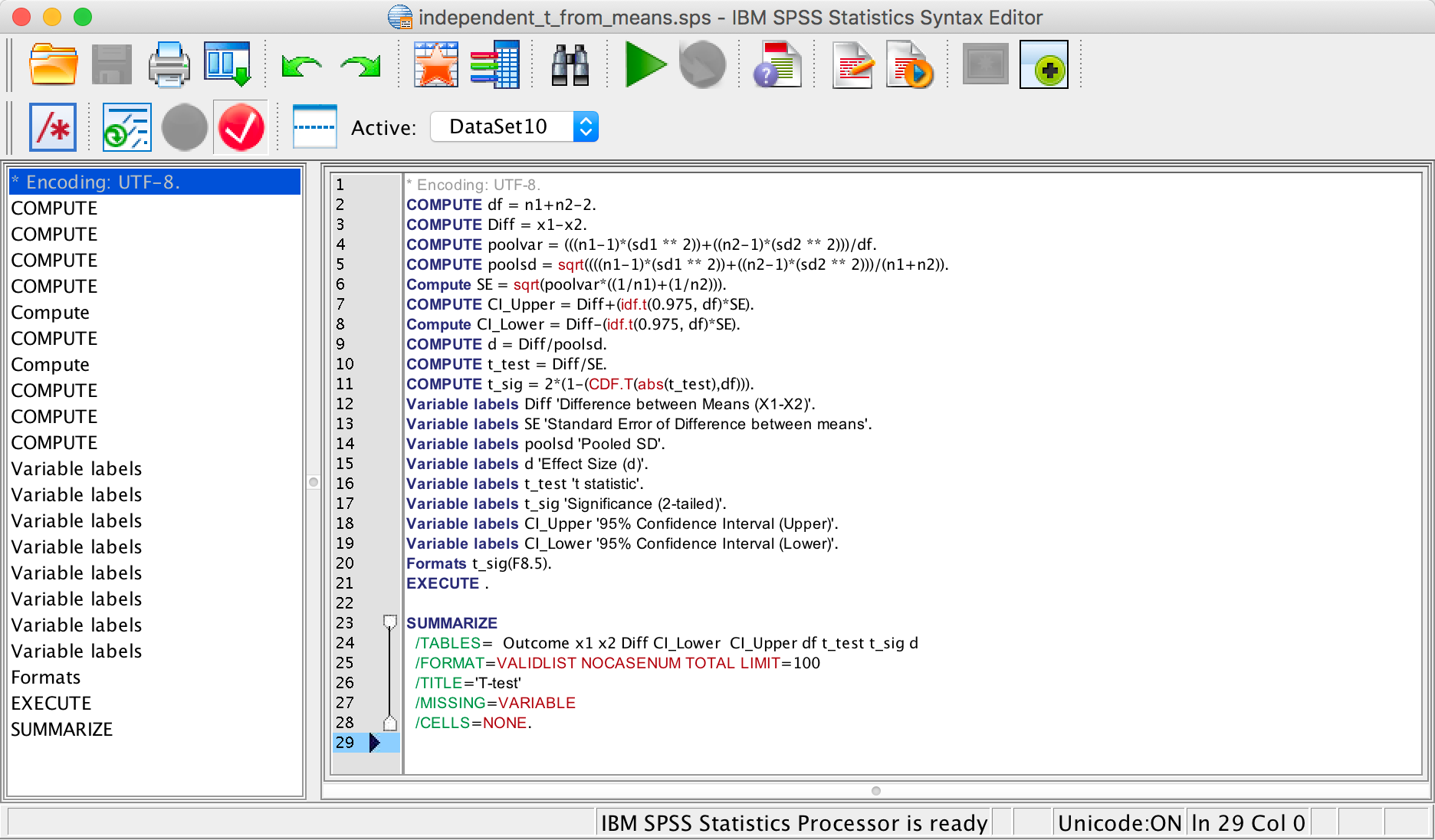
Task: Click the Open file folder icon
Action: pos(53,65)
